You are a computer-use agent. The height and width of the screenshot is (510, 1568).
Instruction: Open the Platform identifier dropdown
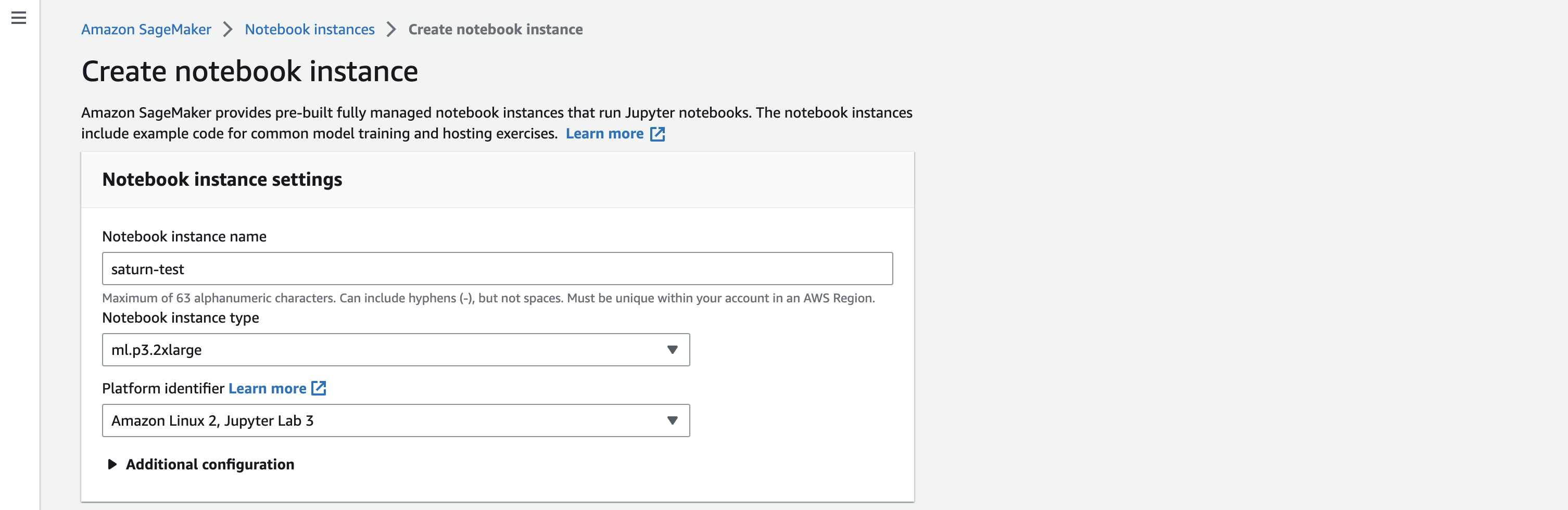pyautogui.click(x=396, y=420)
